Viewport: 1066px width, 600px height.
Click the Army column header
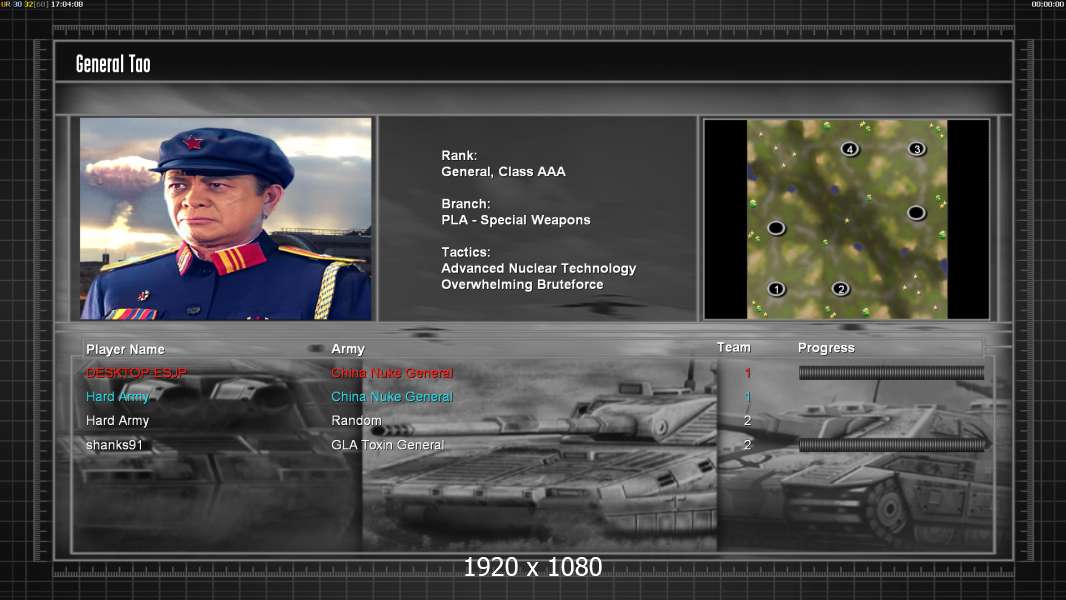click(348, 349)
